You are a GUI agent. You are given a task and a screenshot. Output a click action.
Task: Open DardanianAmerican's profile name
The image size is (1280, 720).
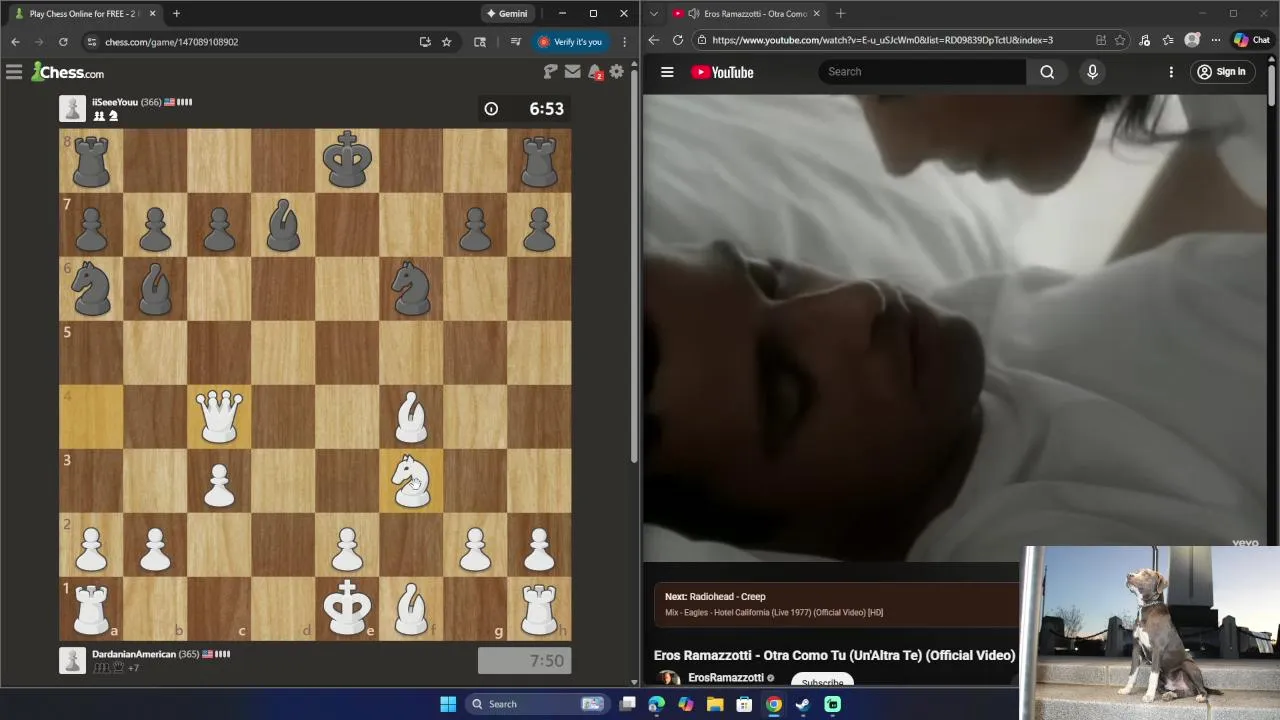click(x=134, y=654)
